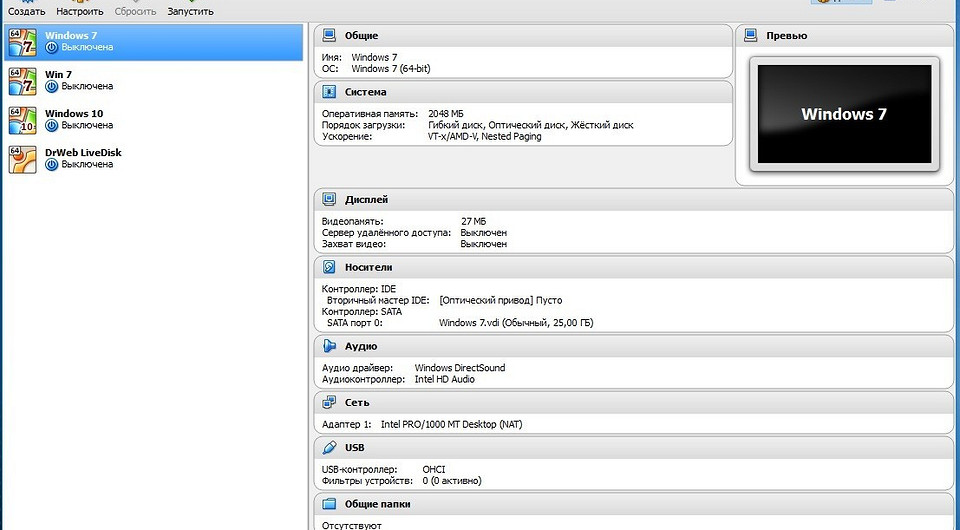Start the VM with Запустить
The image size is (960, 530).
point(190,9)
